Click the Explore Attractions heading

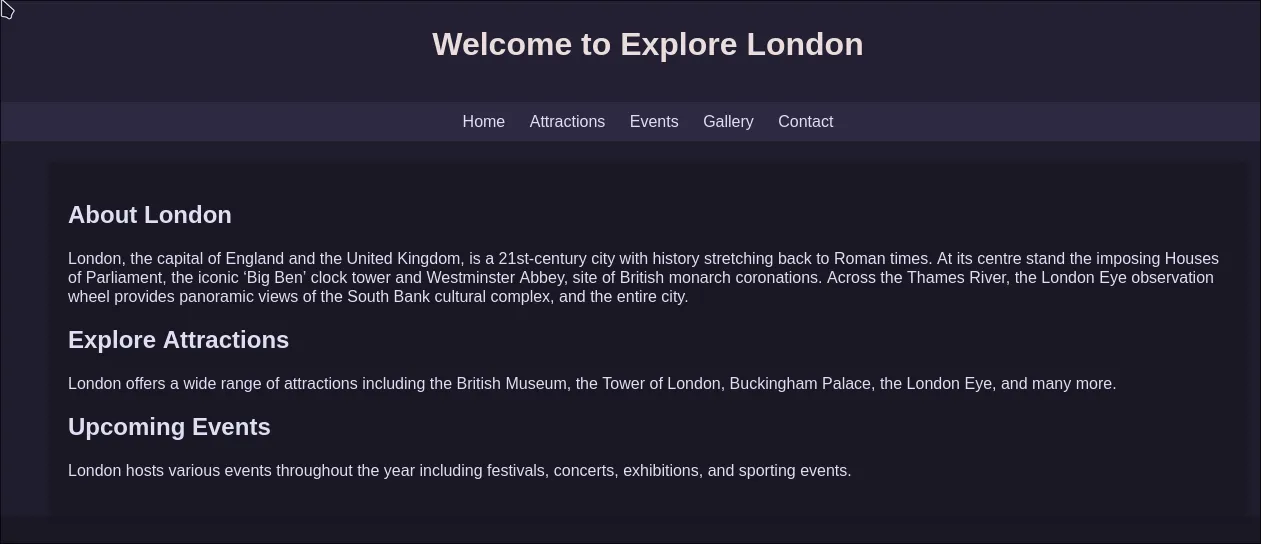click(x=178, y=340)
